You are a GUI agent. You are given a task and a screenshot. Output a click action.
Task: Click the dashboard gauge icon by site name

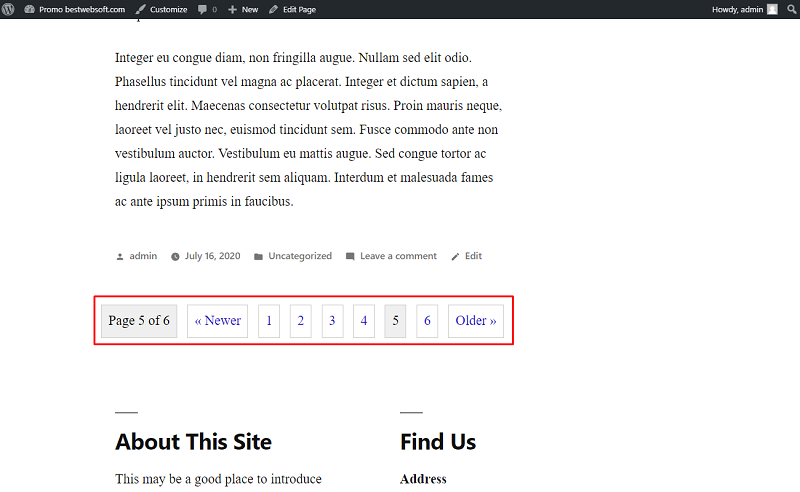[29, 9]
